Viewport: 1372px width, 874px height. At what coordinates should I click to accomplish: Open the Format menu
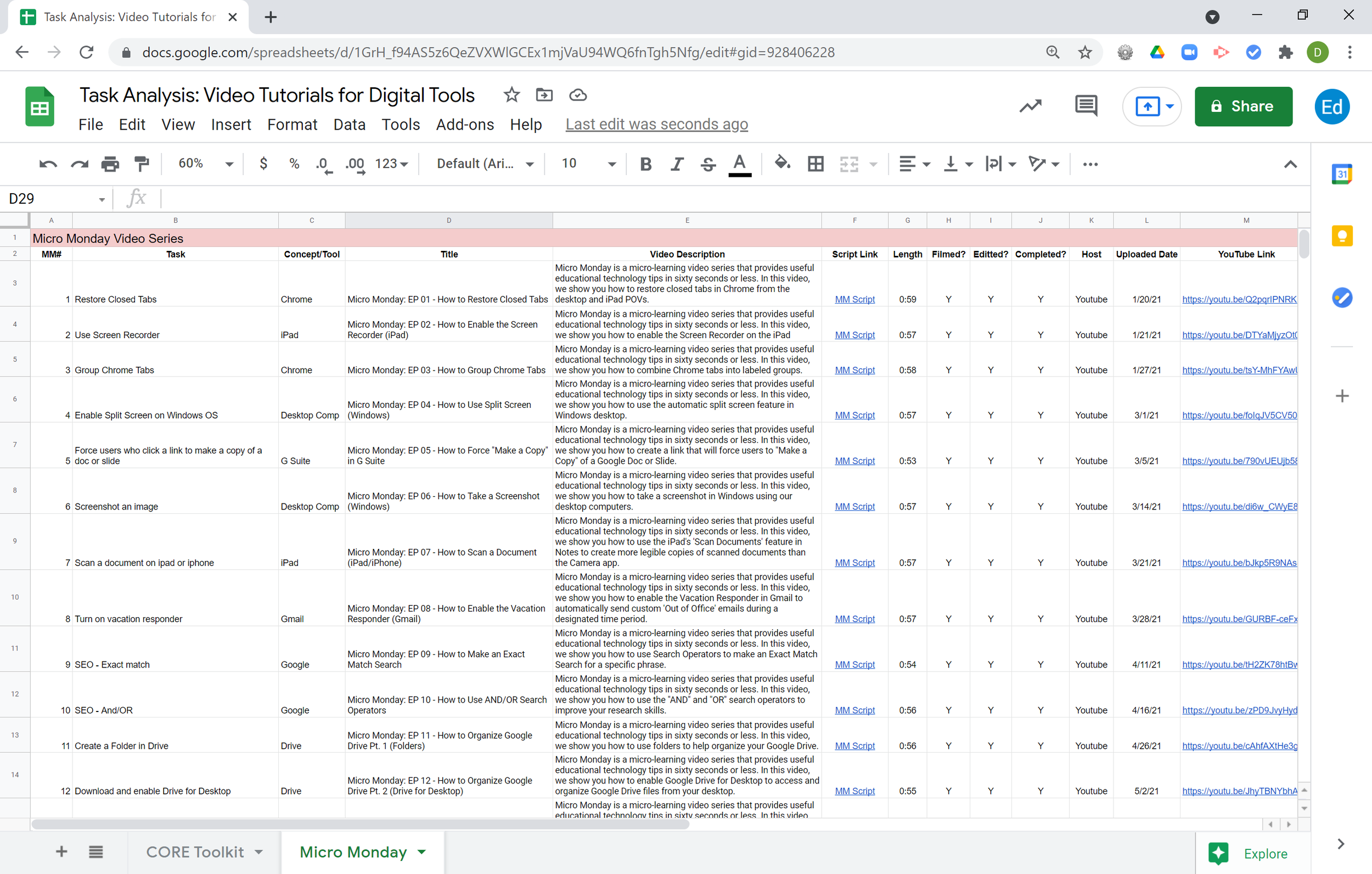[x=292, y=124]
